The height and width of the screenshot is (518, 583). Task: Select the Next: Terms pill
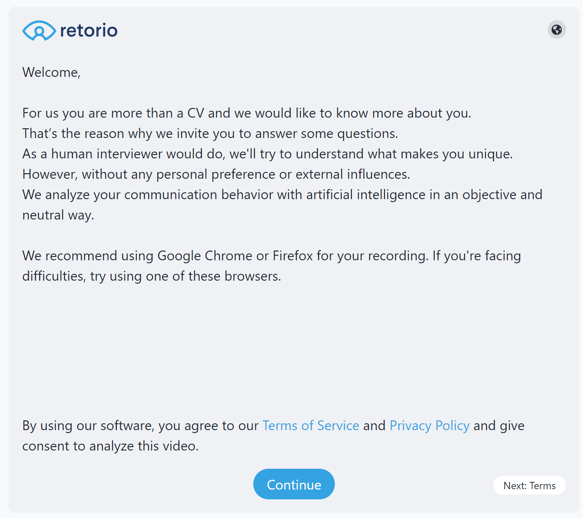(x=529, y=486)
